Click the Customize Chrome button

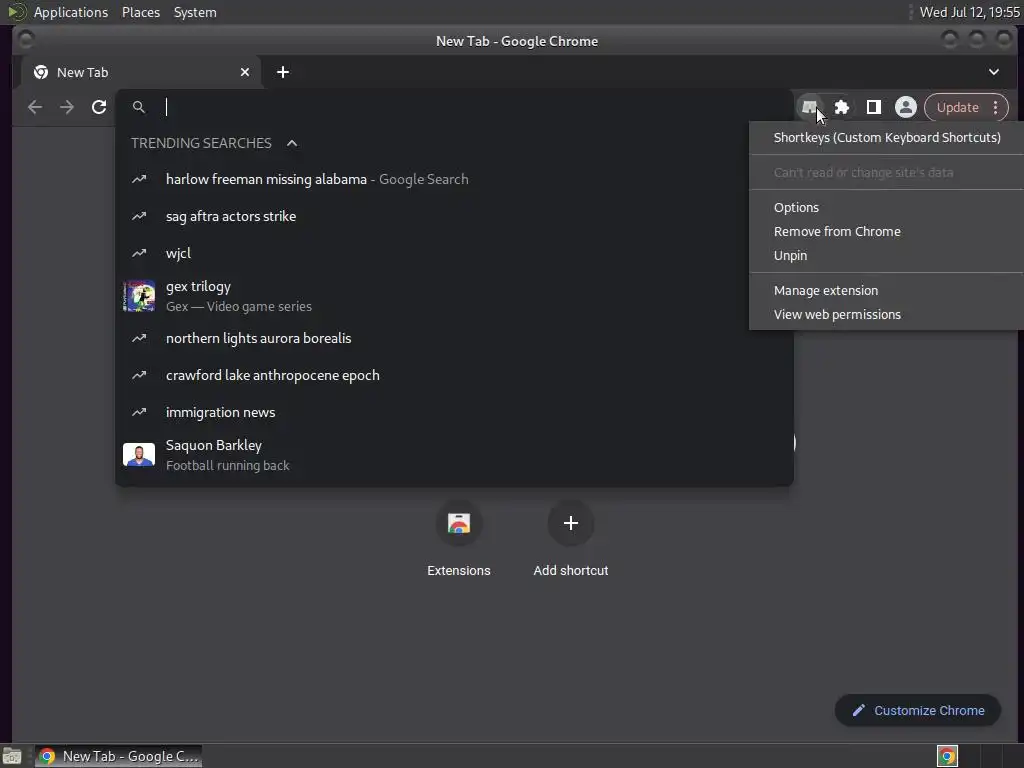click(x=918, y=711)
